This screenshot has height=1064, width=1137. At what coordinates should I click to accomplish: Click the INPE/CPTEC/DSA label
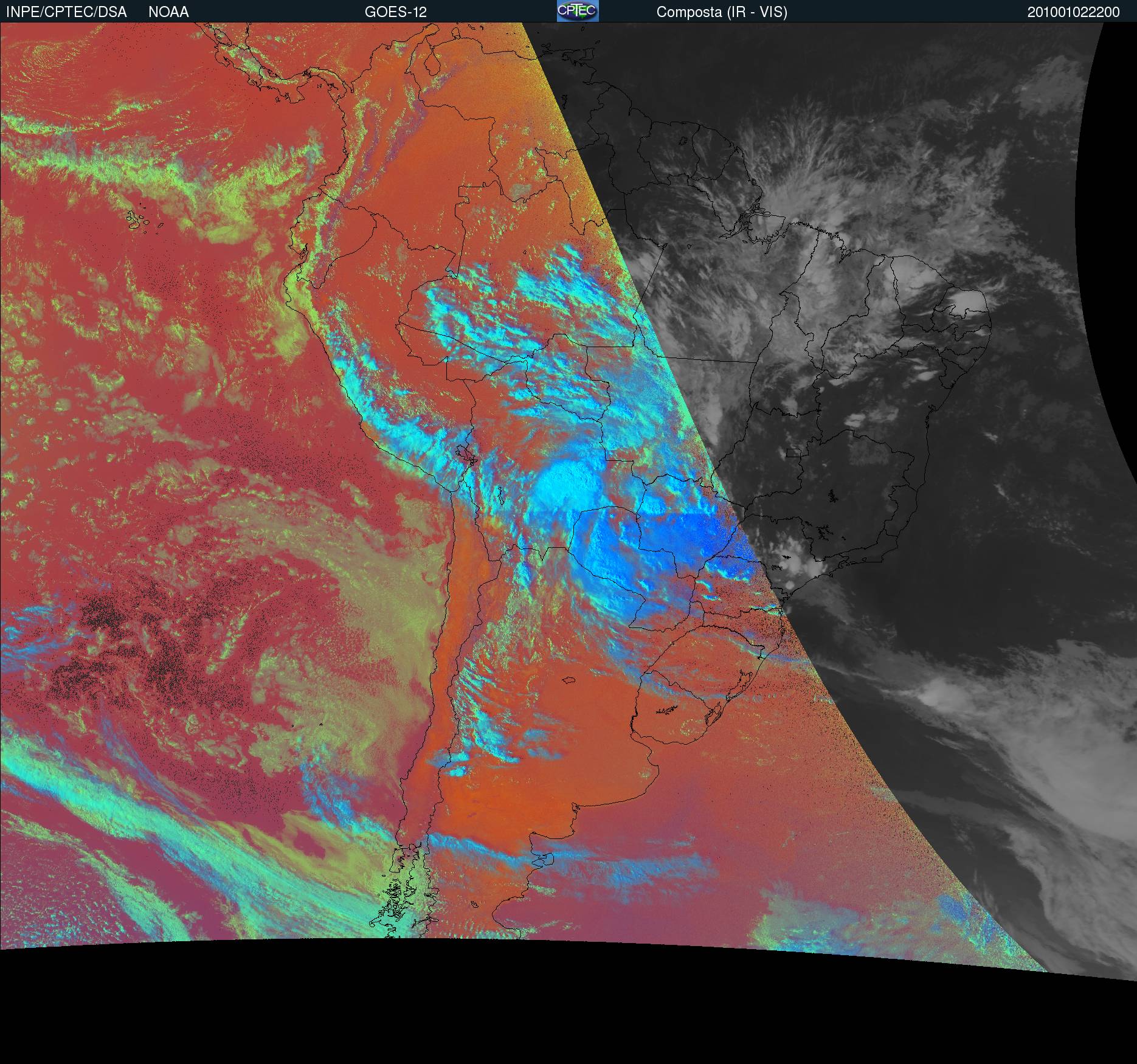[66, 12]
